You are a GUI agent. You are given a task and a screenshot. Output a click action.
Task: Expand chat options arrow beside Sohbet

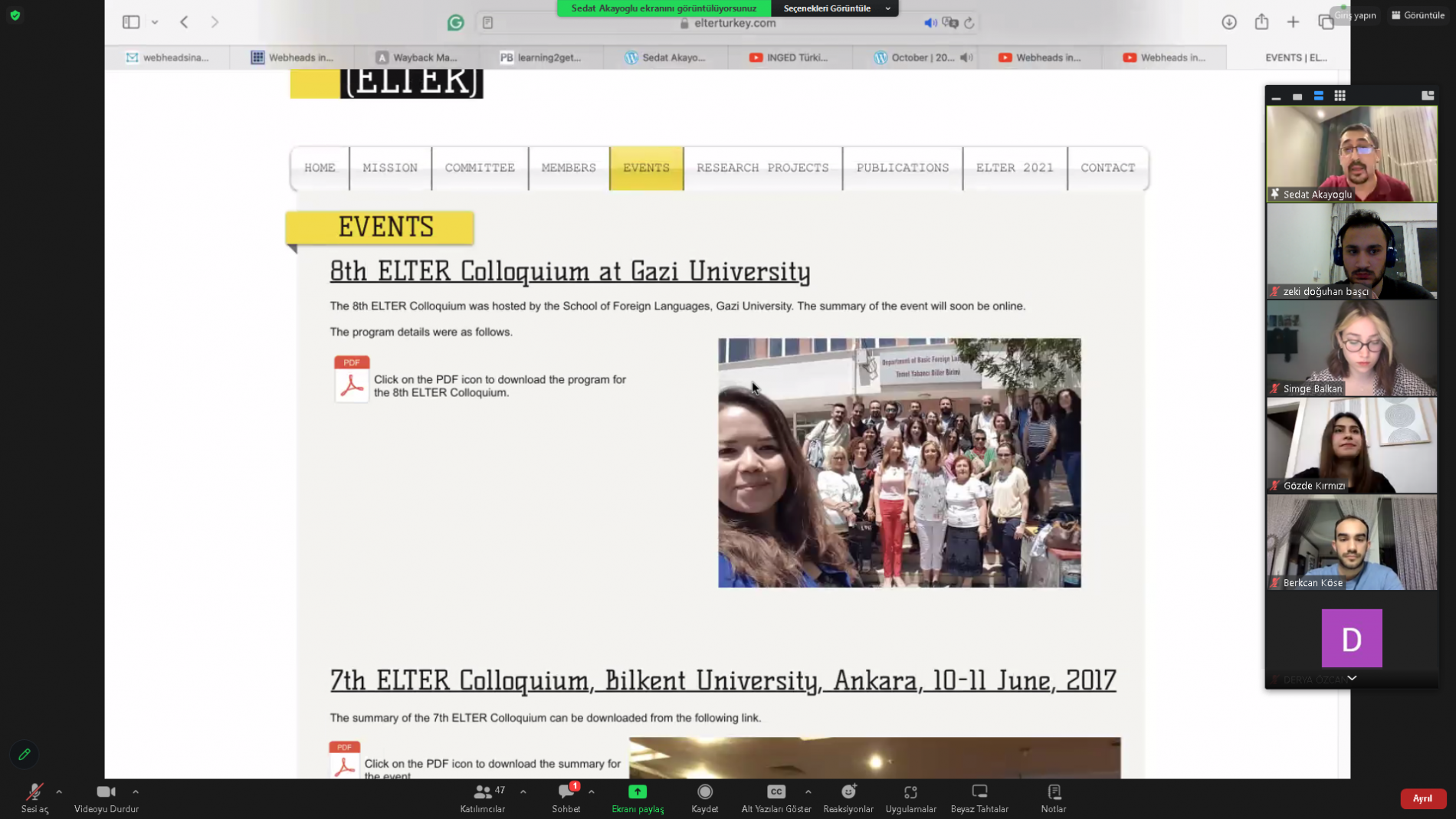click(x=592, y=791)
